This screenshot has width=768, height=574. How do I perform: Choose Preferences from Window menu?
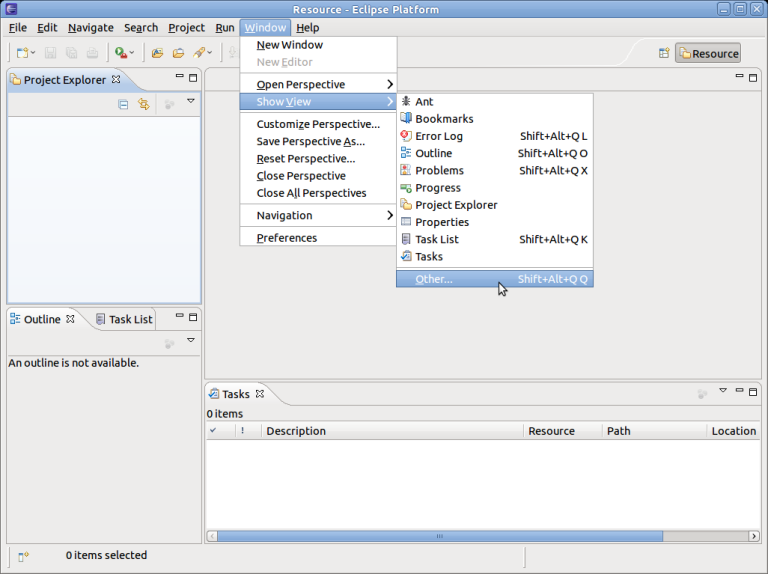[286, 238]
